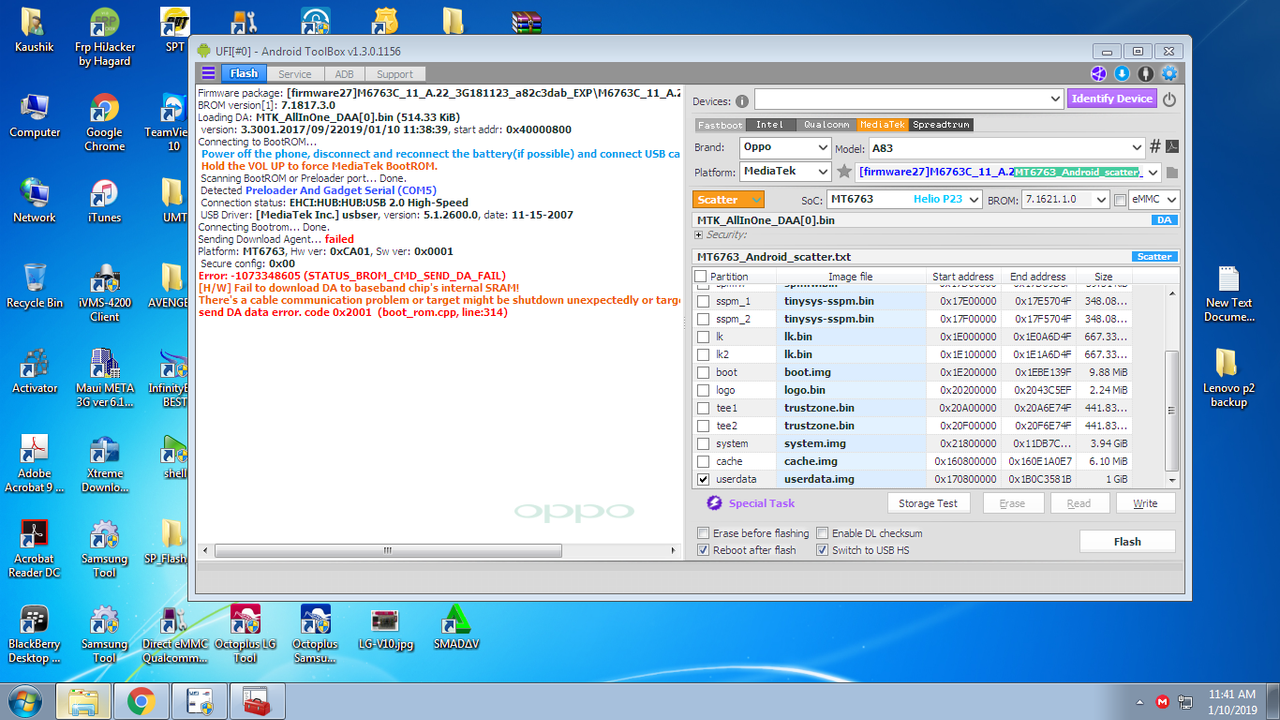Image resolution: width=1280 pixels, height=720 pixels.
Task: Switch to the Service tab
Action: click(294, 74)
